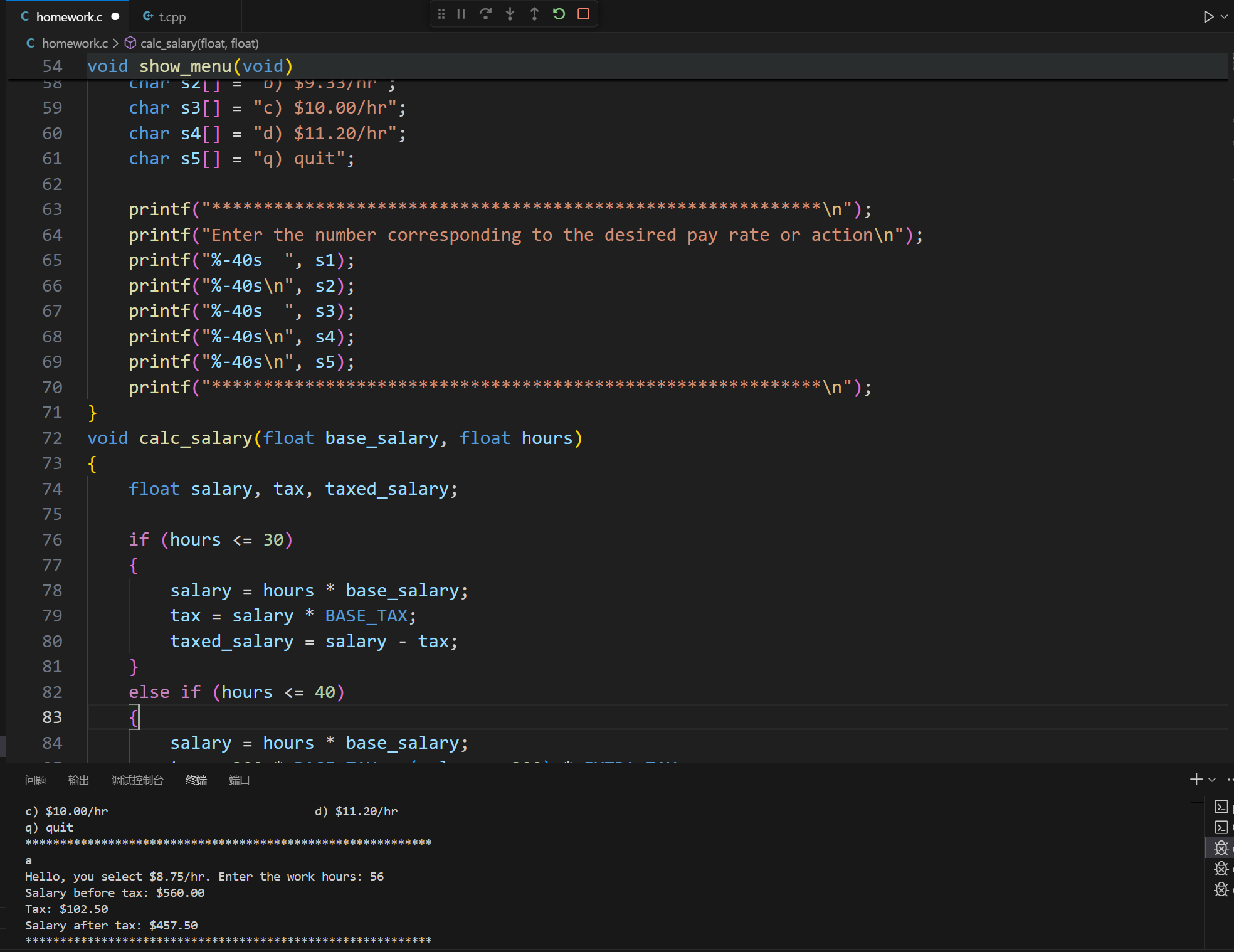Click the Step Into debug icon
The width and height of the screenshot is (1234, 952).
point(510,14)
